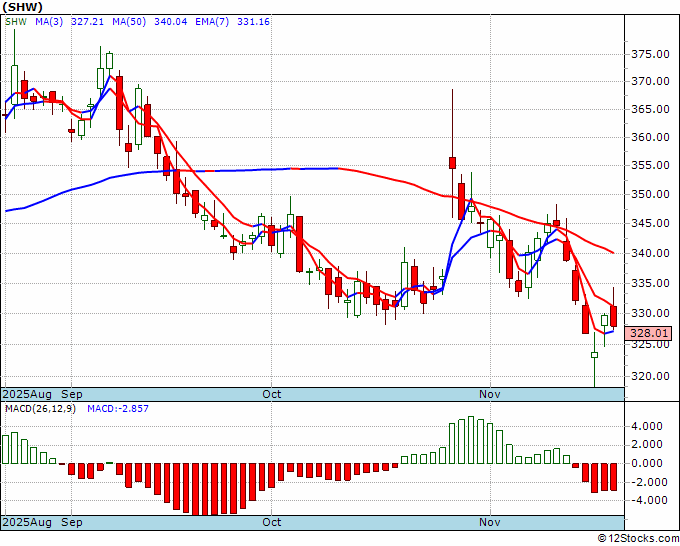The image size is (680, 546).
Task: Click the Oct label on MACD axis
Action: click(272, 522)
